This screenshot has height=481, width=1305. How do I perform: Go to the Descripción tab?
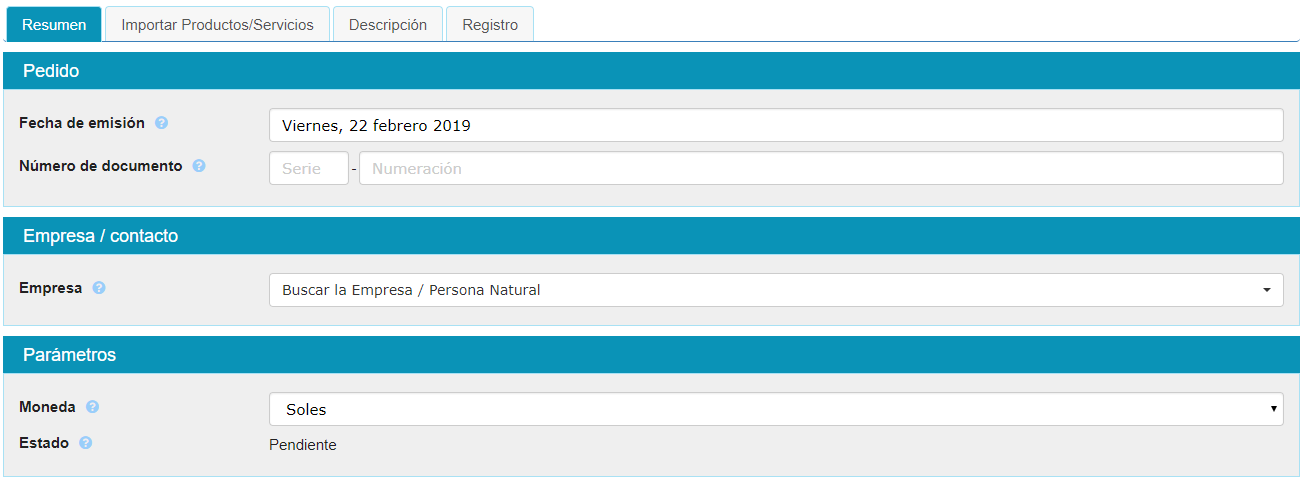(x=388, y=25)
